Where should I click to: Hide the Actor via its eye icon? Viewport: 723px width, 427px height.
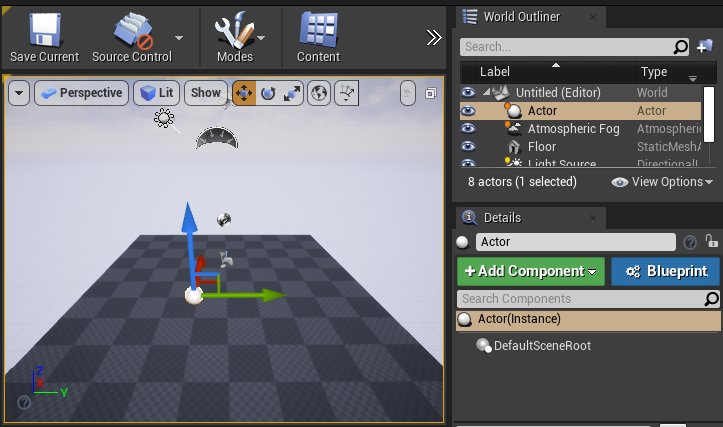click(x=467, y=111)
